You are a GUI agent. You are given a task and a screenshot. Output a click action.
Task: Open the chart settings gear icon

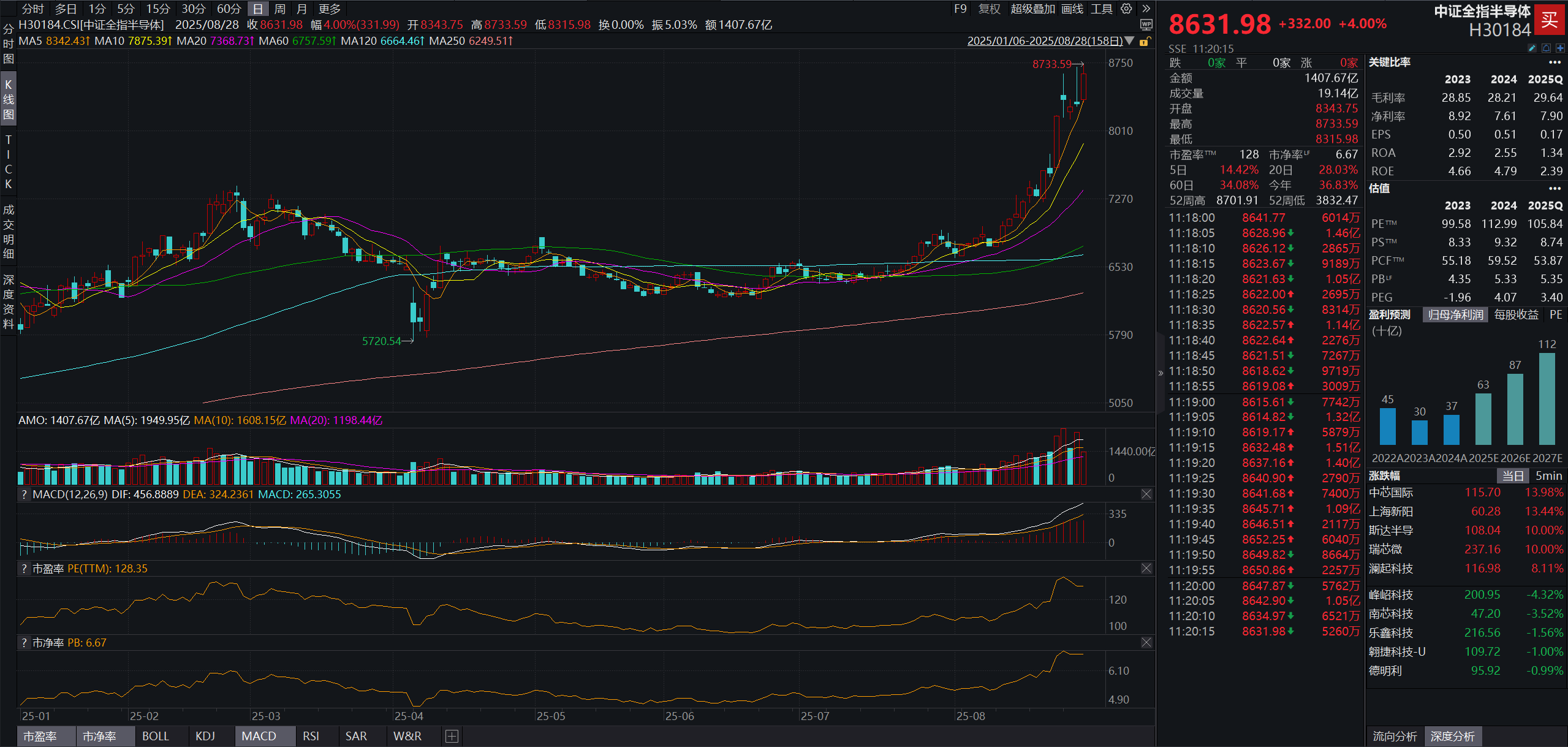pos(1126,9)
